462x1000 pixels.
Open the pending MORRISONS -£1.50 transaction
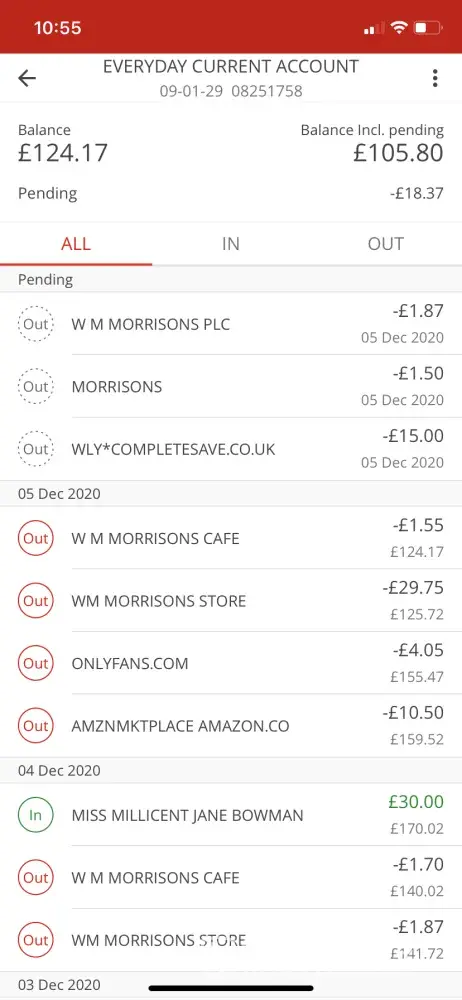pos(231,386)
